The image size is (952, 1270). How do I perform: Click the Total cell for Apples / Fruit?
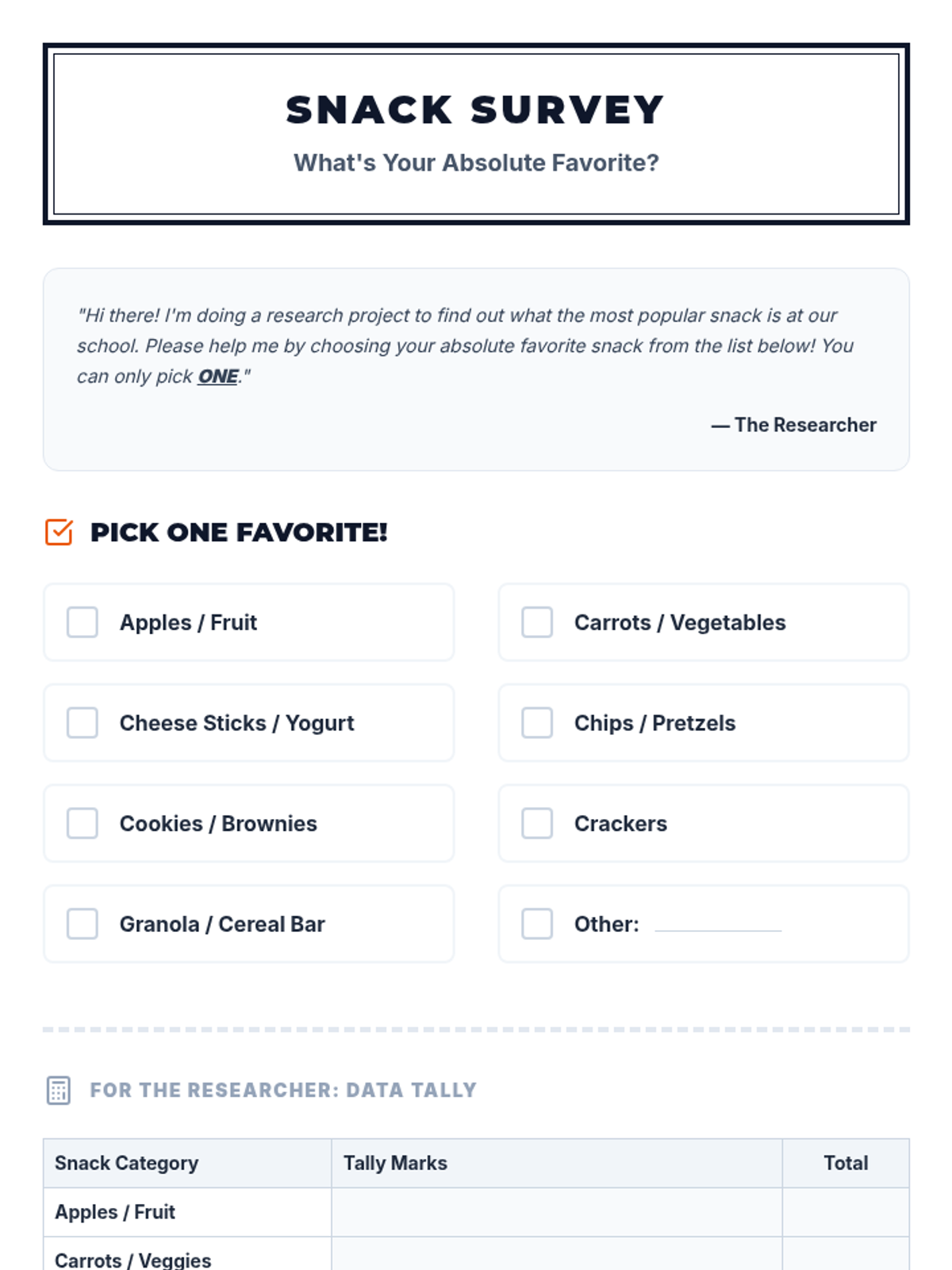(x=846, y=1212)
